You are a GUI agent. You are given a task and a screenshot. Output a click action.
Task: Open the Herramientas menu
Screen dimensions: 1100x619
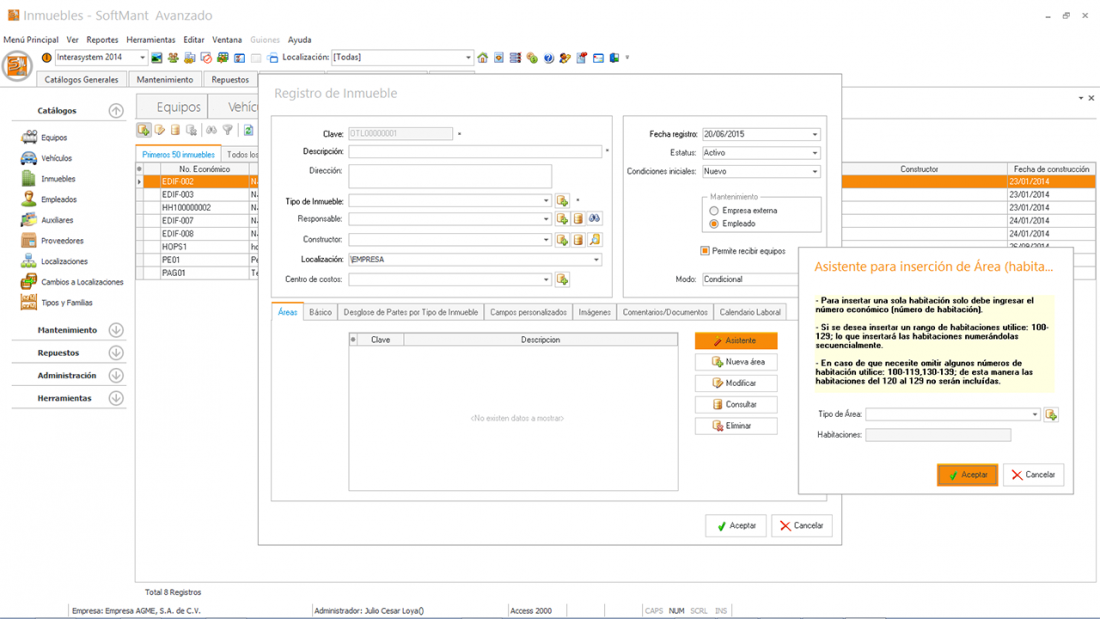point(150,40)
